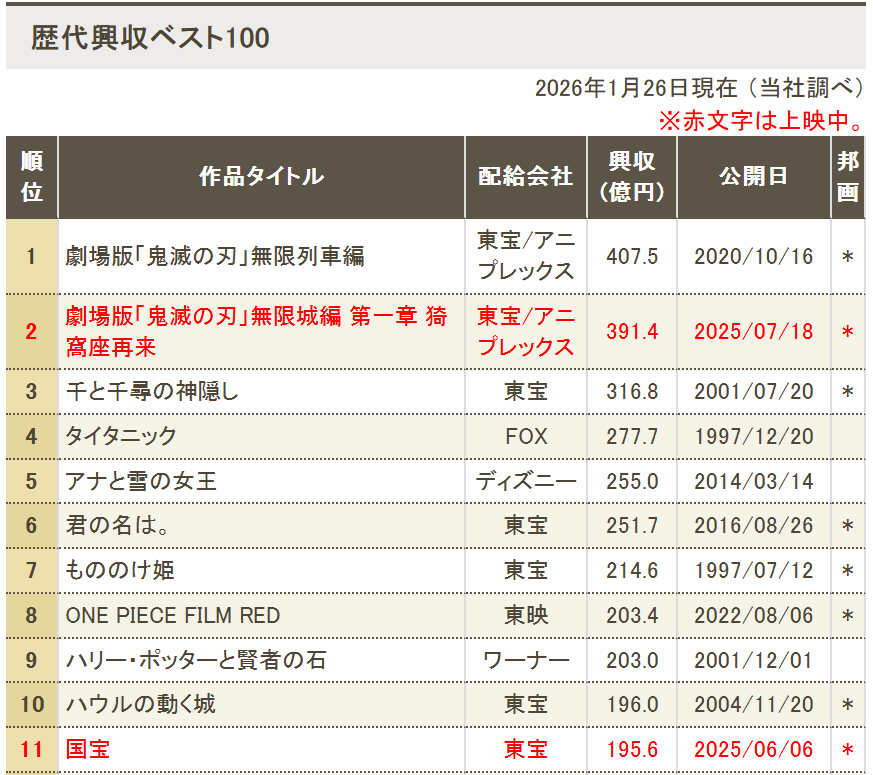The height and width of the screenshot is (775, 873).
Task: Click the asterisk in ONE PIECE FILM RED row
Action: [847, 616]
